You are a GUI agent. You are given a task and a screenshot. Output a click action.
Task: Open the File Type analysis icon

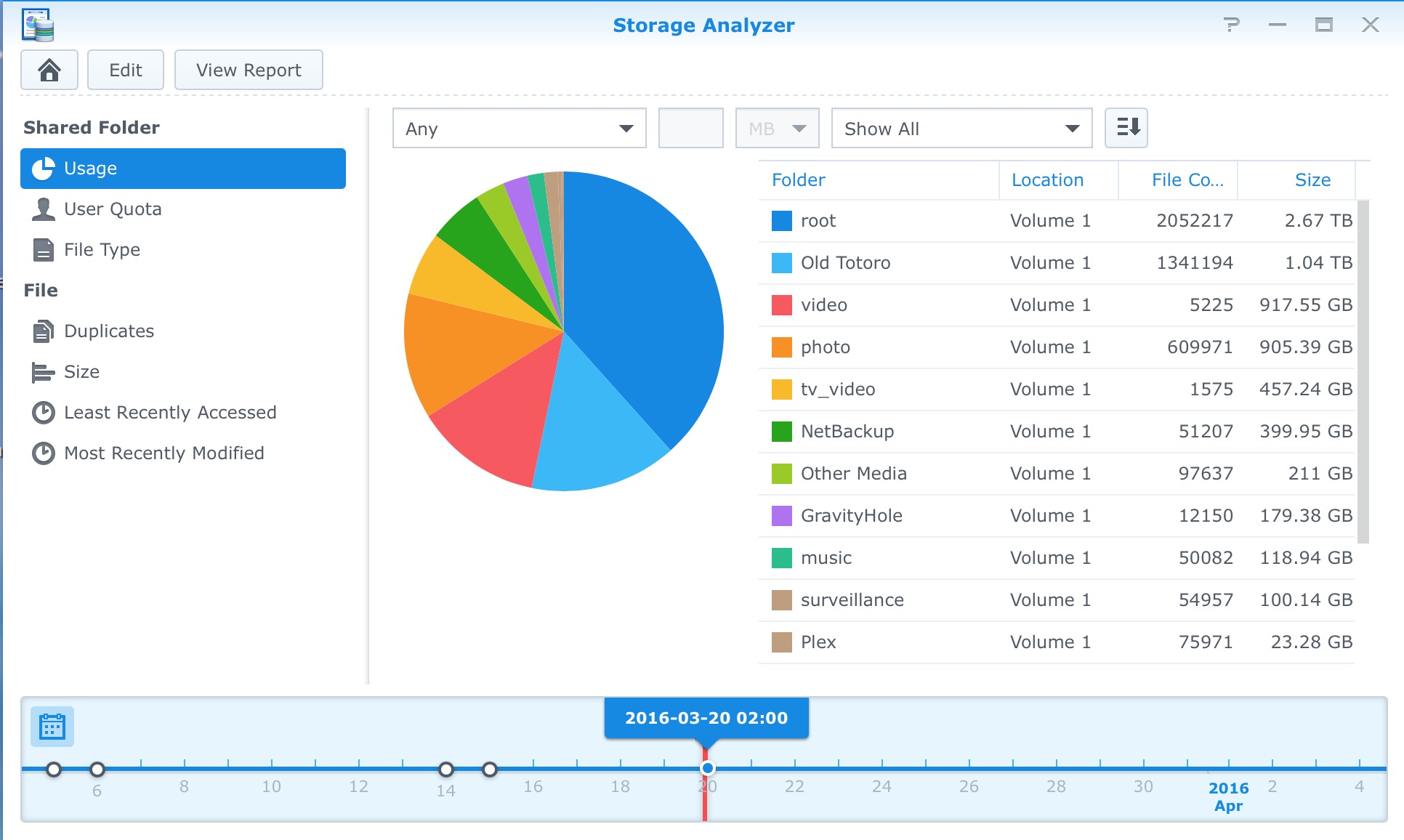click(44, 251)
